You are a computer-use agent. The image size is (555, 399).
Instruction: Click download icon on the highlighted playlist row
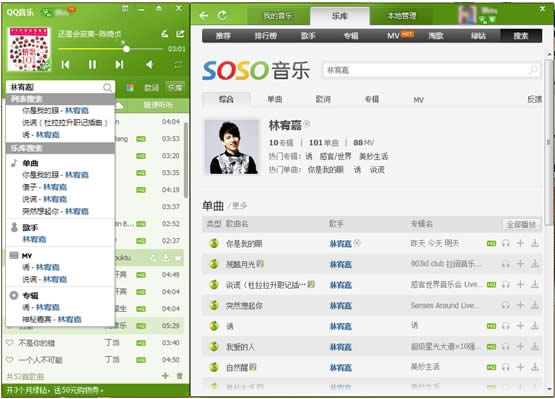pyautogui.click(x=166, y=258)
